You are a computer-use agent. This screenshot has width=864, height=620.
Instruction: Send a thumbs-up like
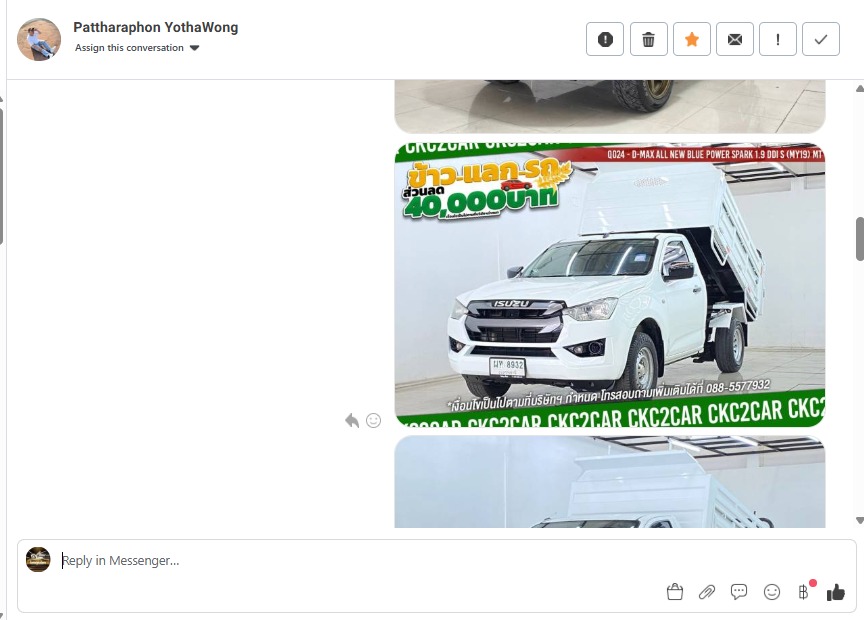[x=835, y=592]
